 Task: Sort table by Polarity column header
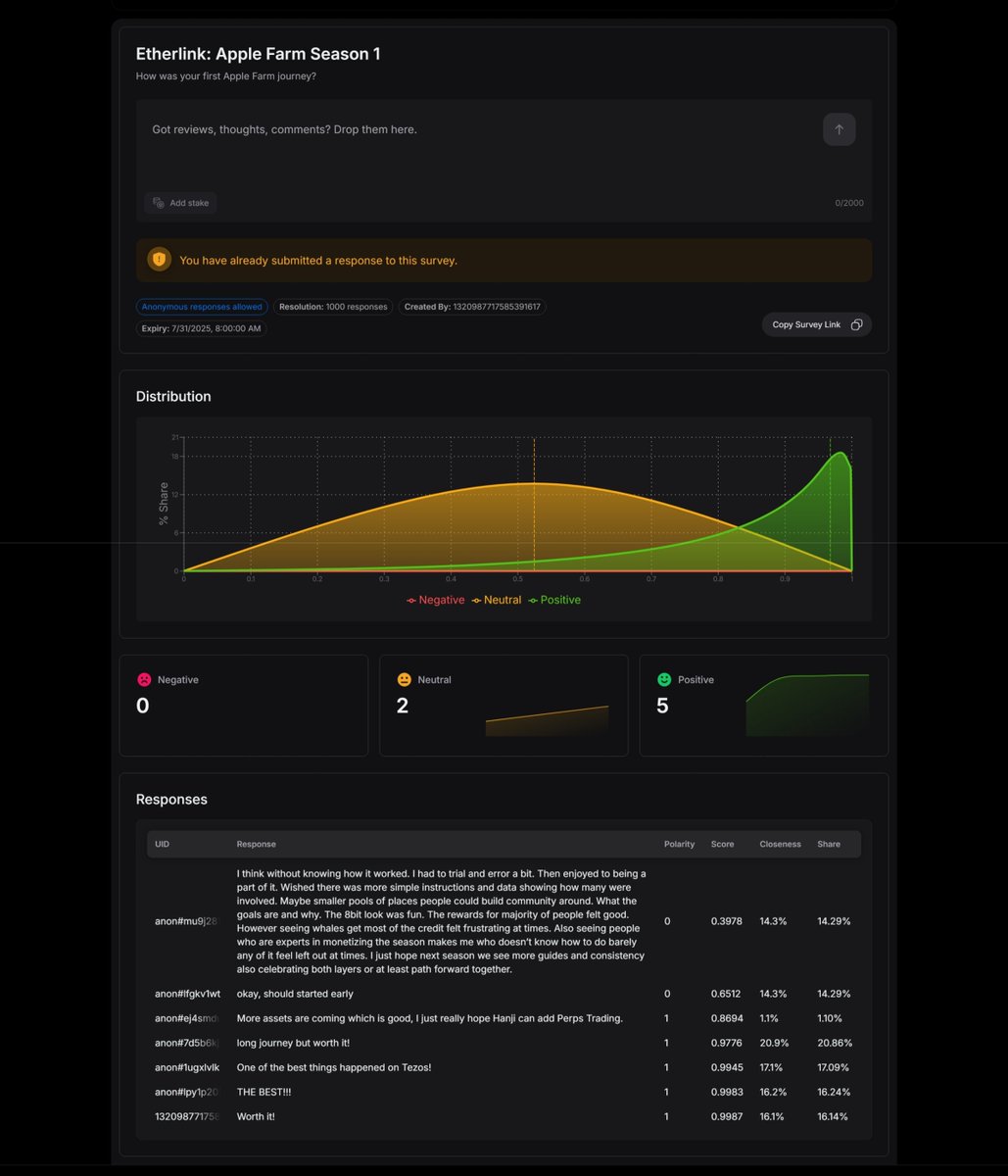pyautogui.click(x=679, y=844)
